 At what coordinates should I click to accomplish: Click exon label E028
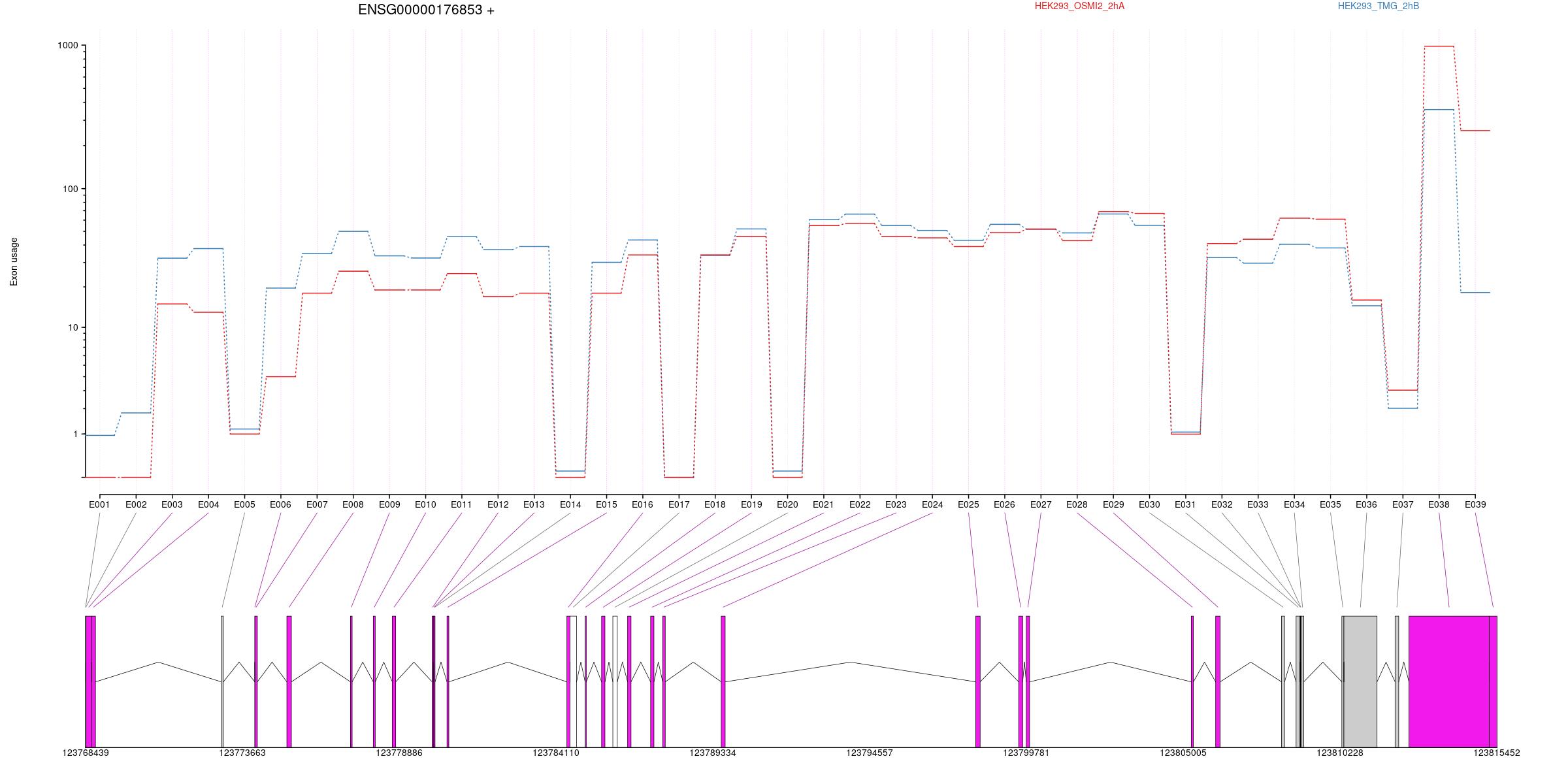(1077, 504)
